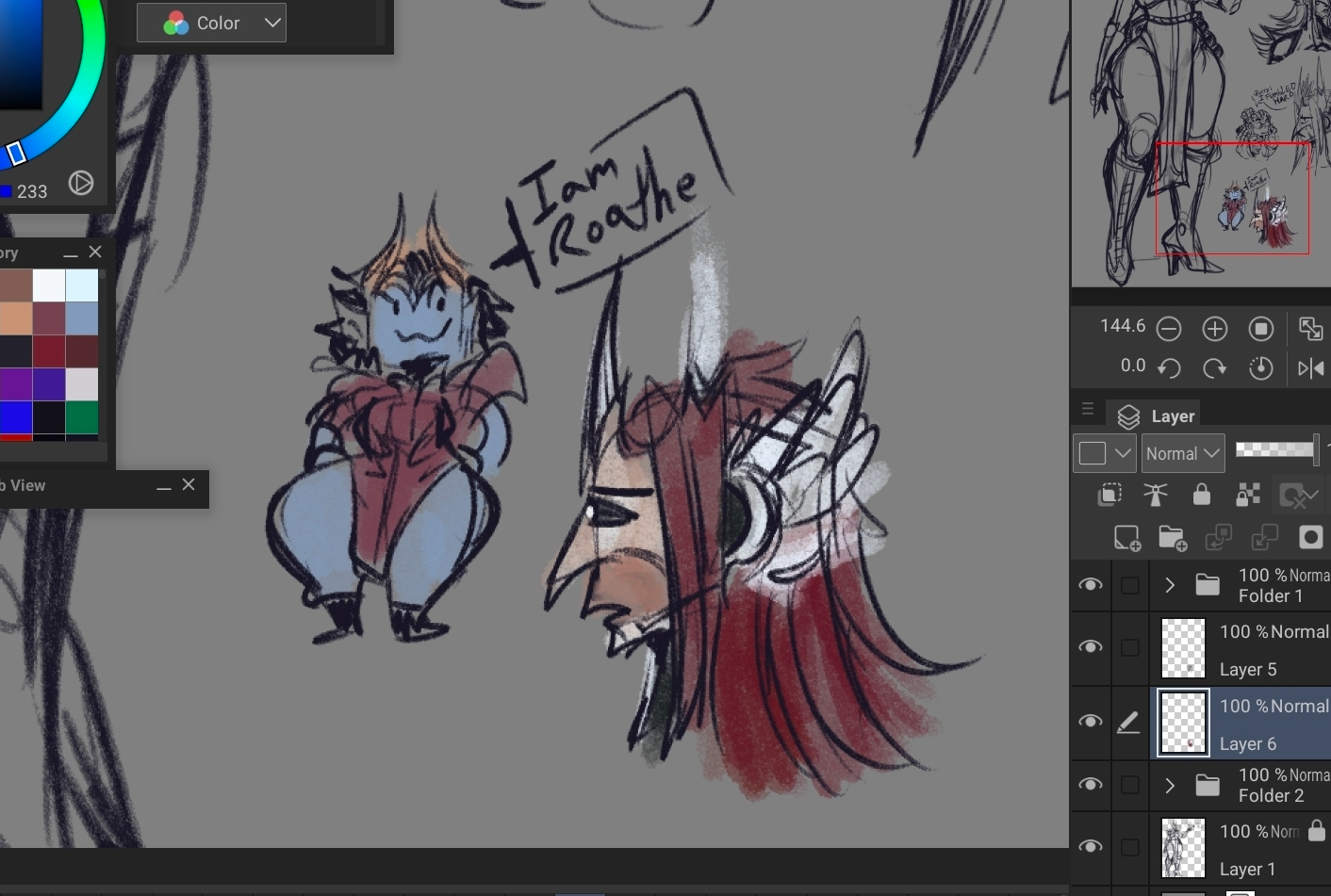The image size is (1331, 896).
Task: Enable lock transparent pixels icon
Action: pyautogui.click(x=1248, y=495)
